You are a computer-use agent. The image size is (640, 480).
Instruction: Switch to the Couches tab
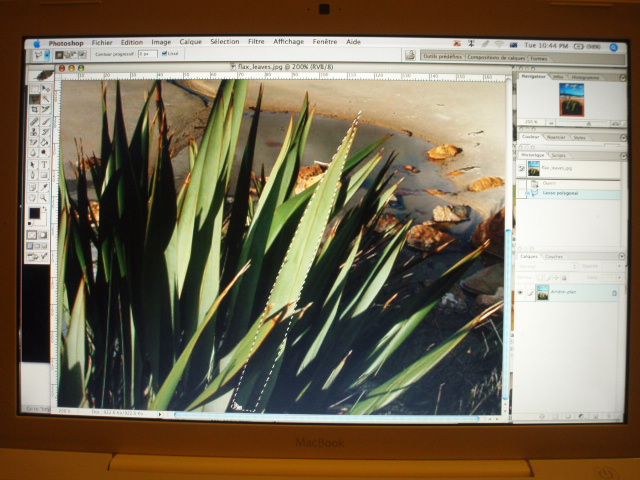[554, 257]
